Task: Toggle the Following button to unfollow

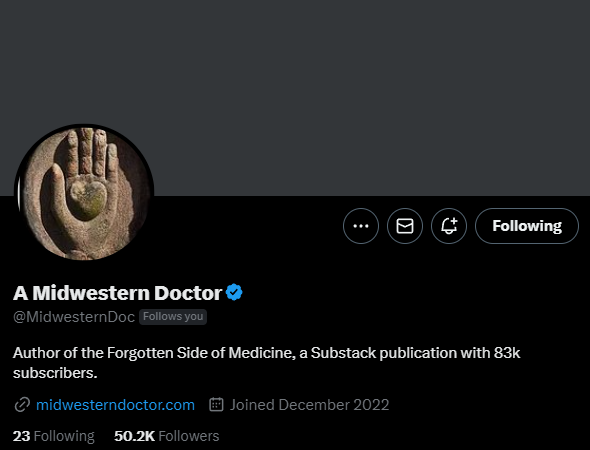Action: click(x=527, y=226)
